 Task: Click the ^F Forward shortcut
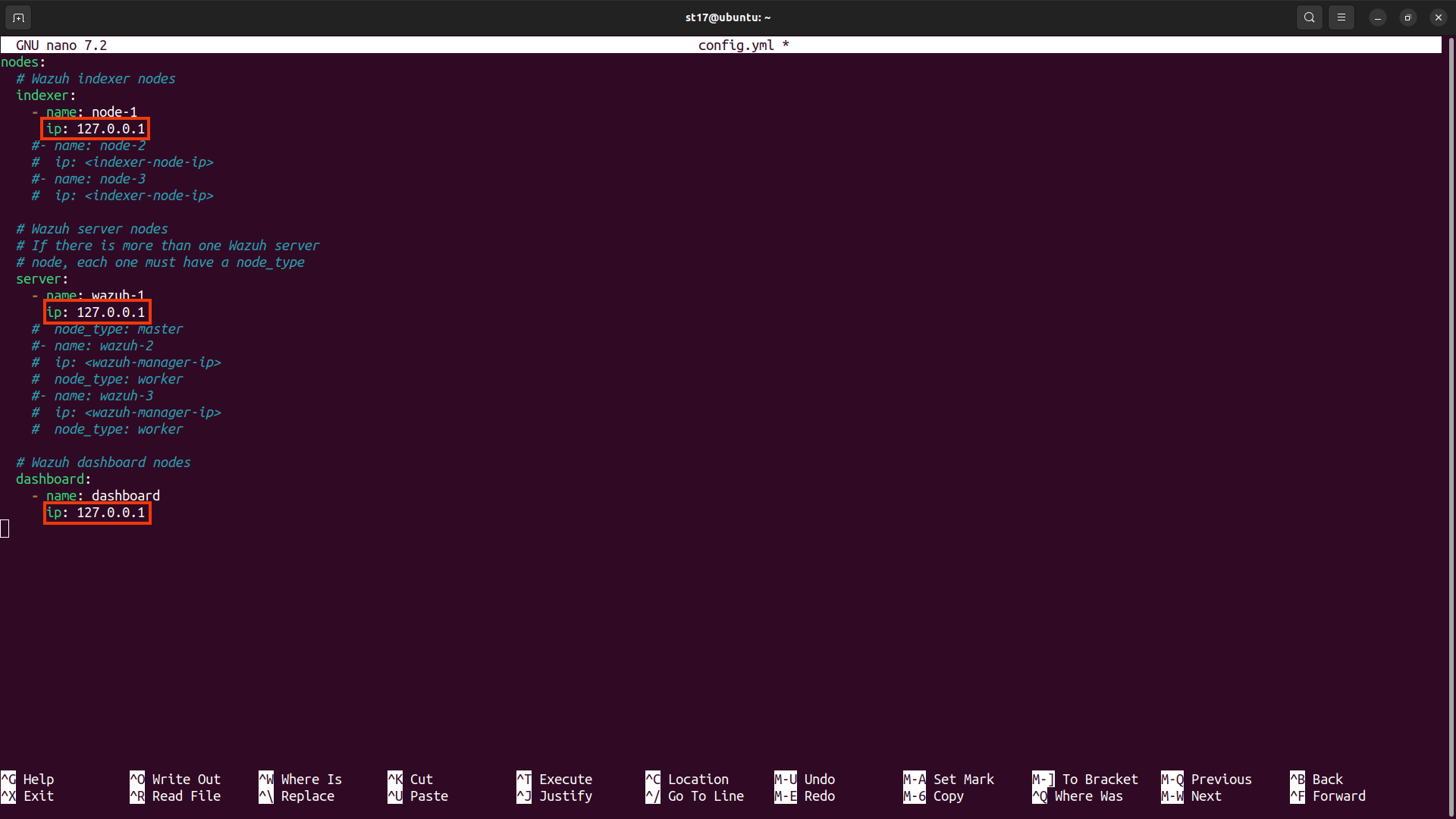[x=1328, y=796]
